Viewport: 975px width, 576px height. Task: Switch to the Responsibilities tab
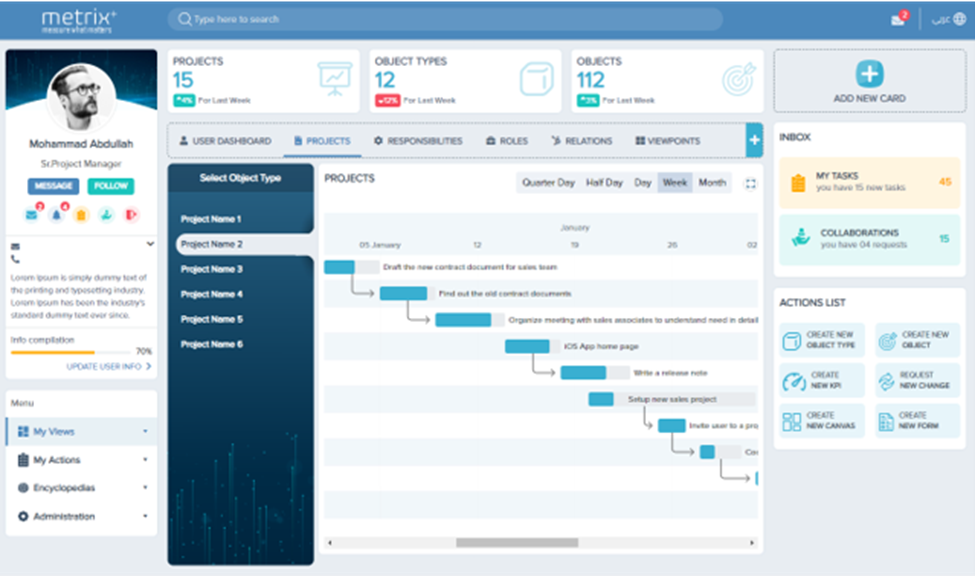click(x=417, y=141)
